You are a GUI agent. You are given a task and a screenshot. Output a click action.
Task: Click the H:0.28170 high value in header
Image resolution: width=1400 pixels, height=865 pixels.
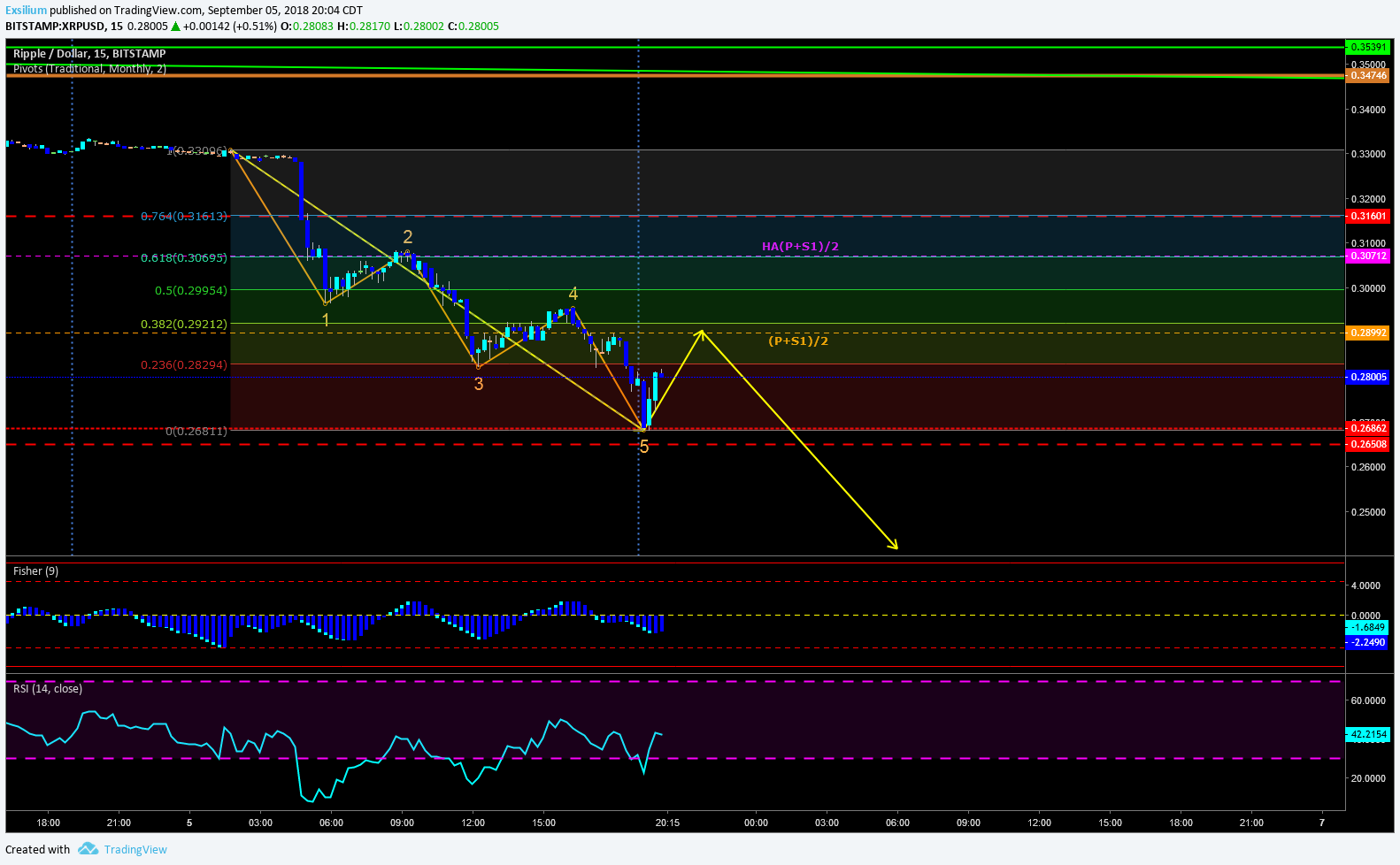coord(364,26)
